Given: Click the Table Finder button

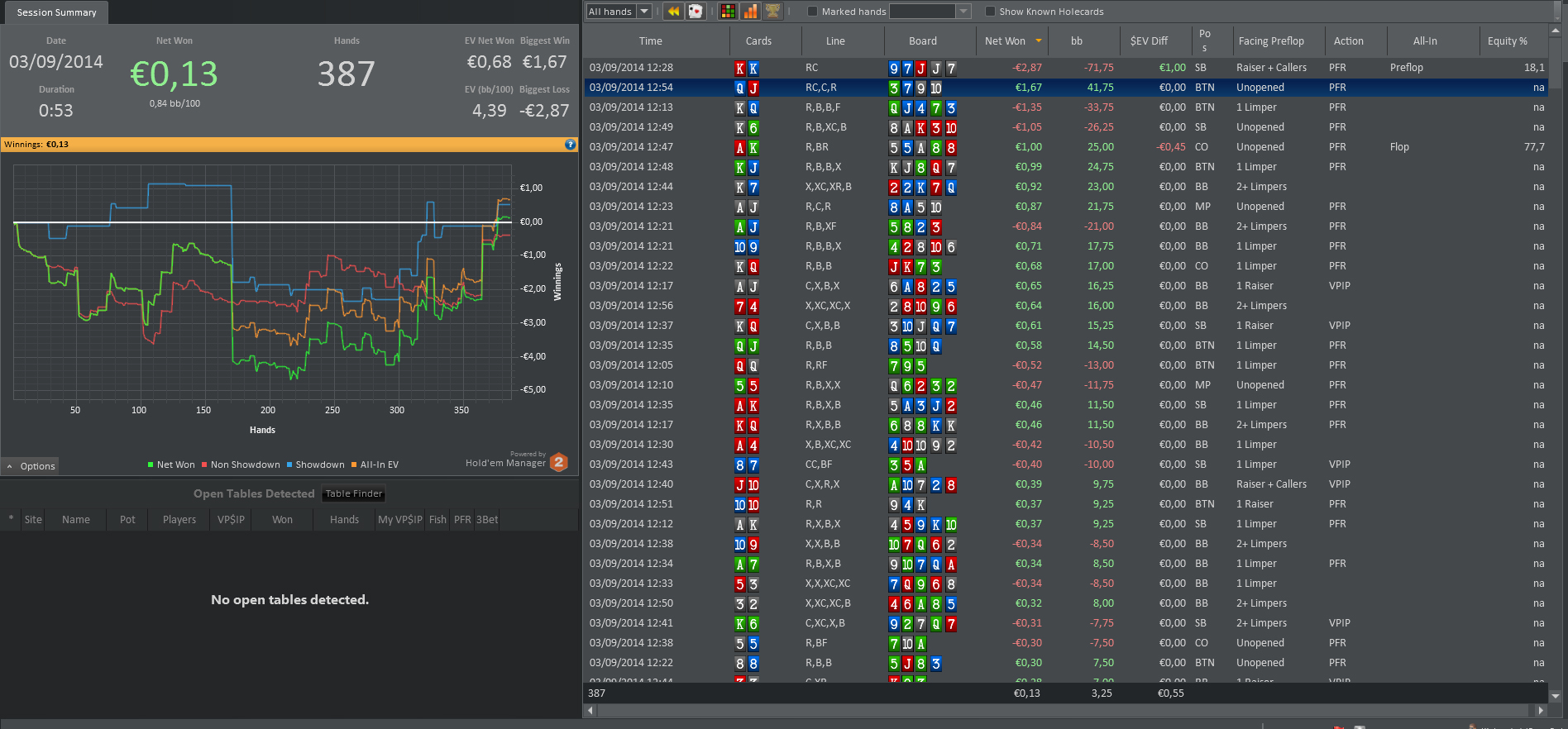Looking at the screenshot, I should click(x=354, y=493).
